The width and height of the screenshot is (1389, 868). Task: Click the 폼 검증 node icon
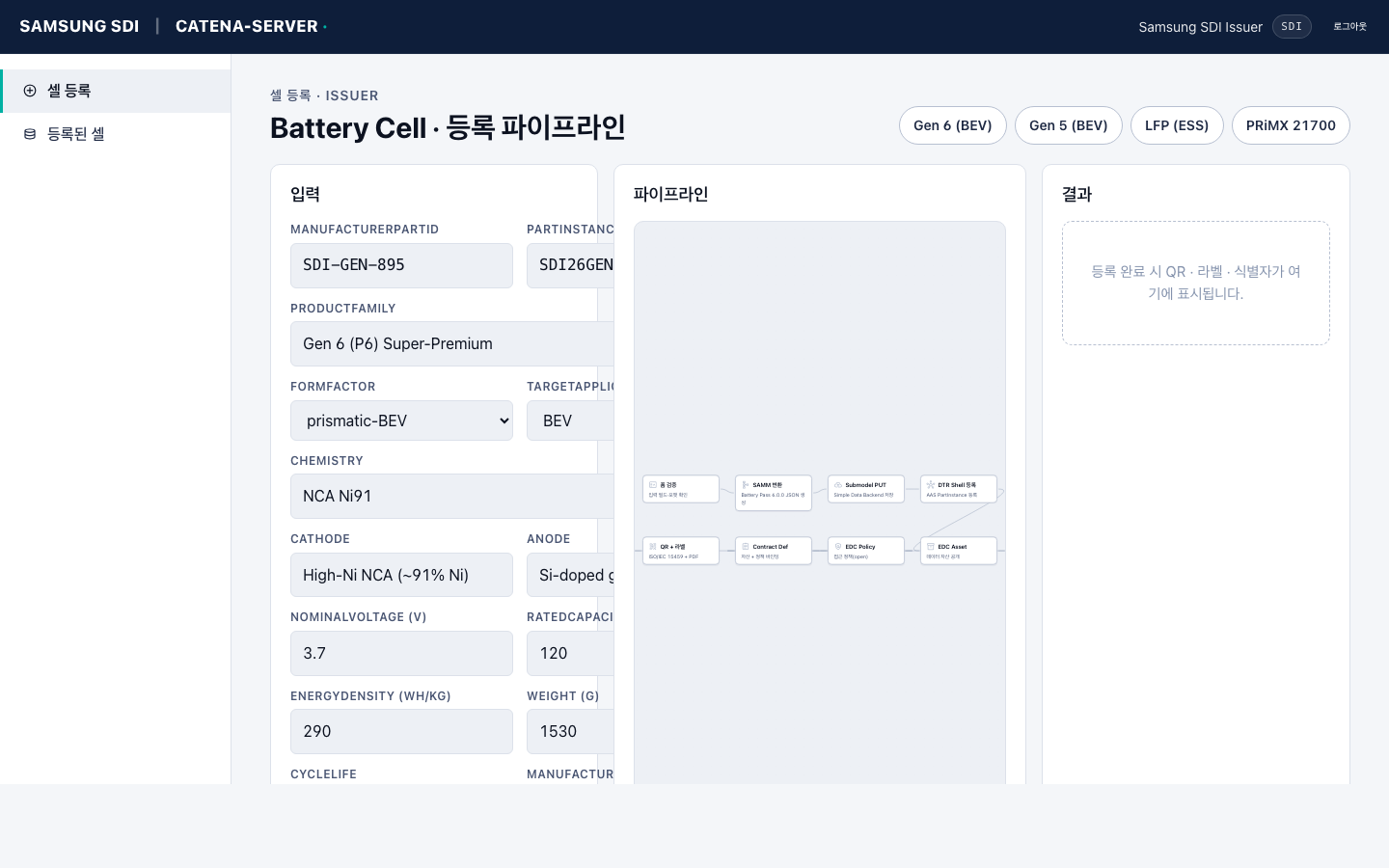pos(653,485)
